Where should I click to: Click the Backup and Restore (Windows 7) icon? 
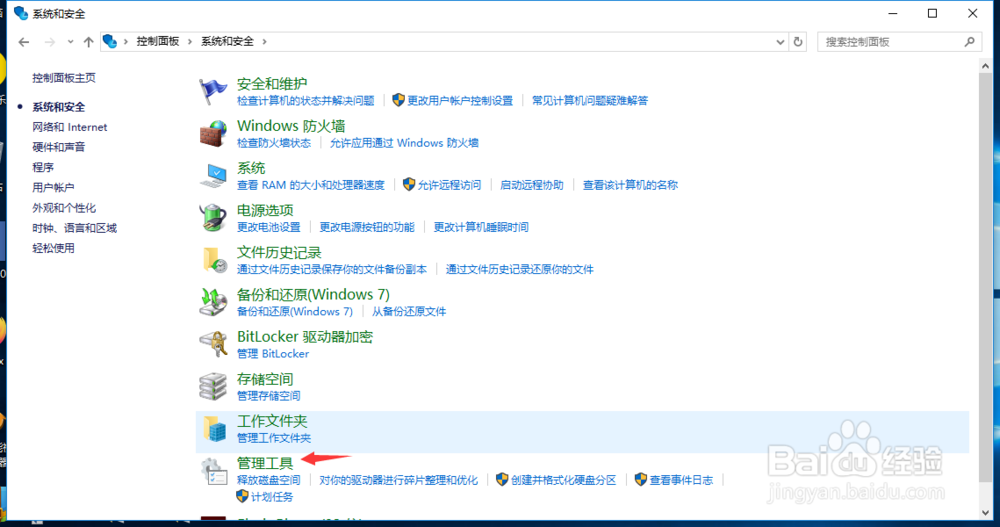tap(212, 302)
